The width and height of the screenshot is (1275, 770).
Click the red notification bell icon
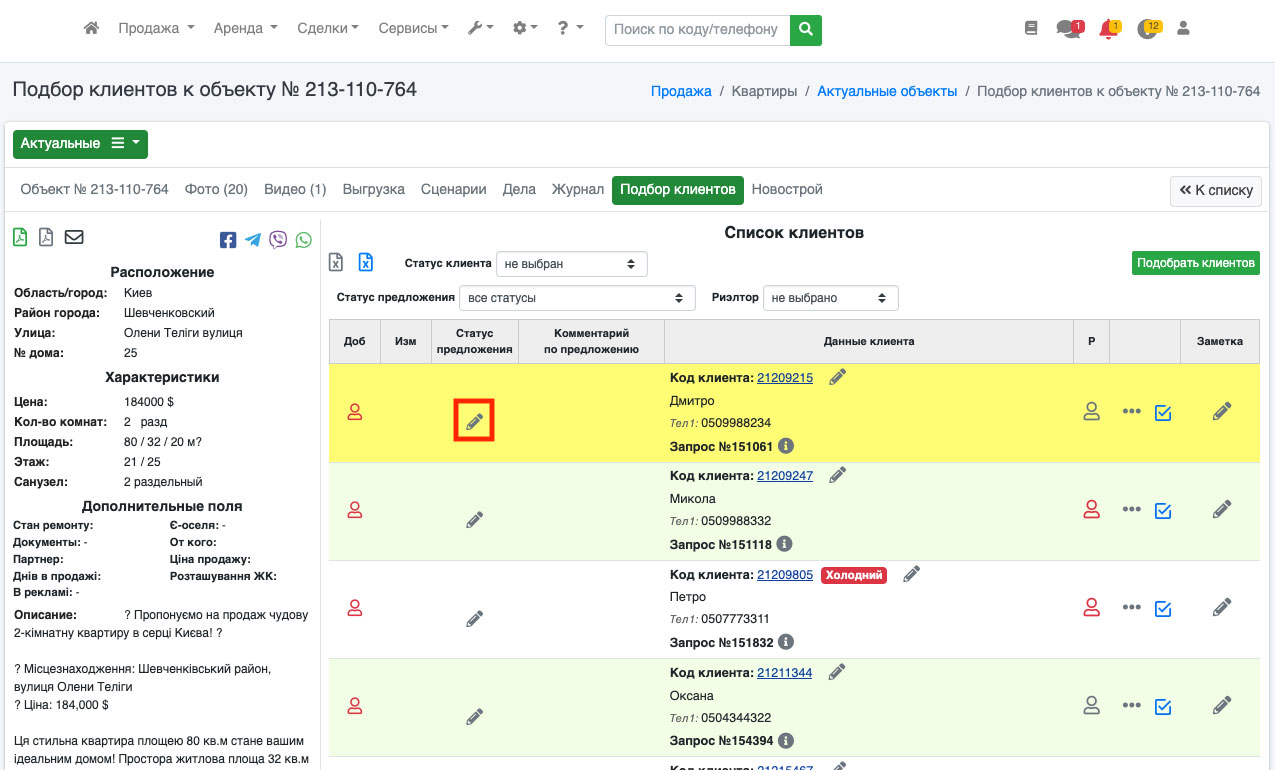click(x=1108, y=29)
